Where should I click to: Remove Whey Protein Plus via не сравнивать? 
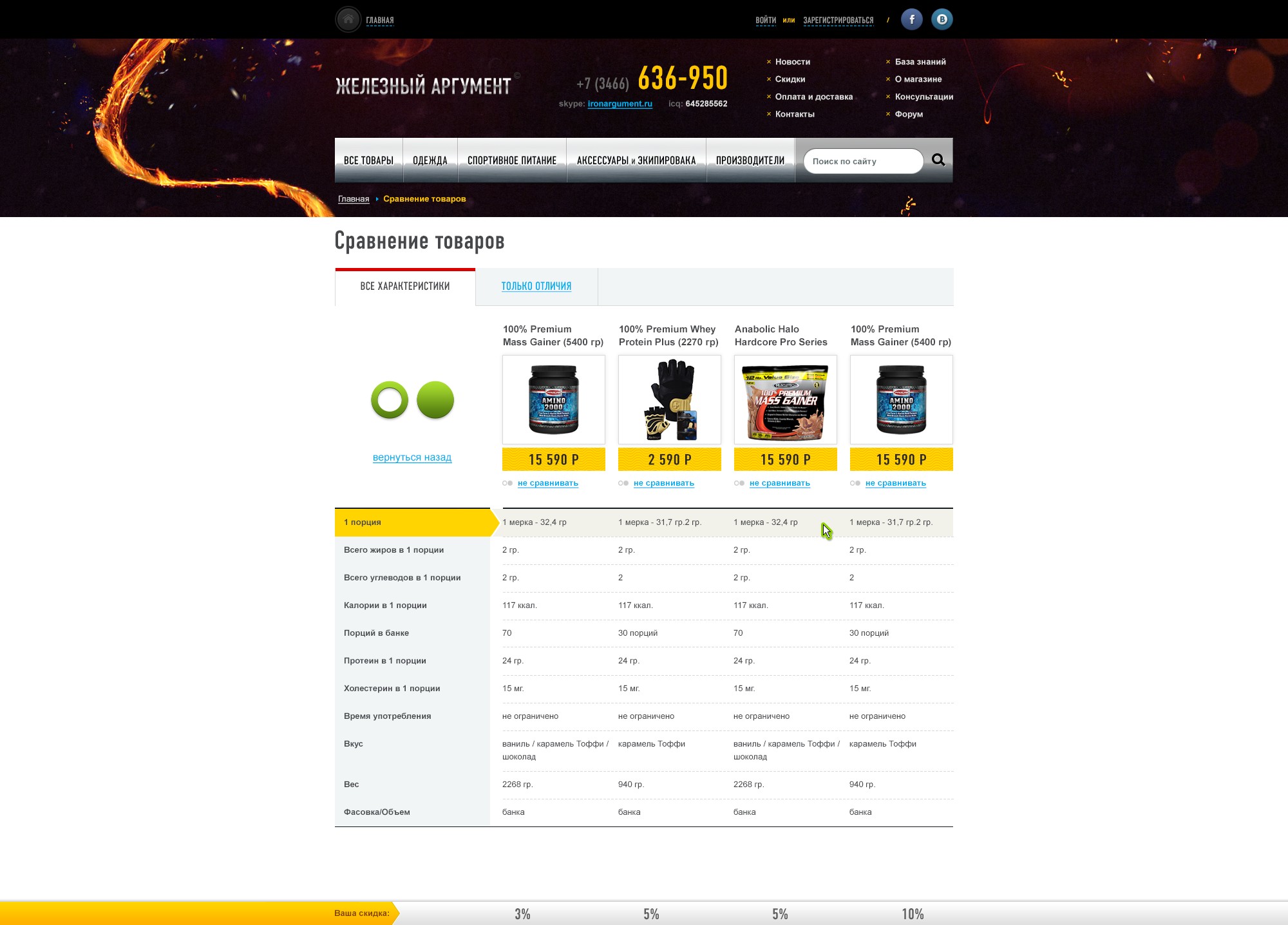tap(664, 483)
